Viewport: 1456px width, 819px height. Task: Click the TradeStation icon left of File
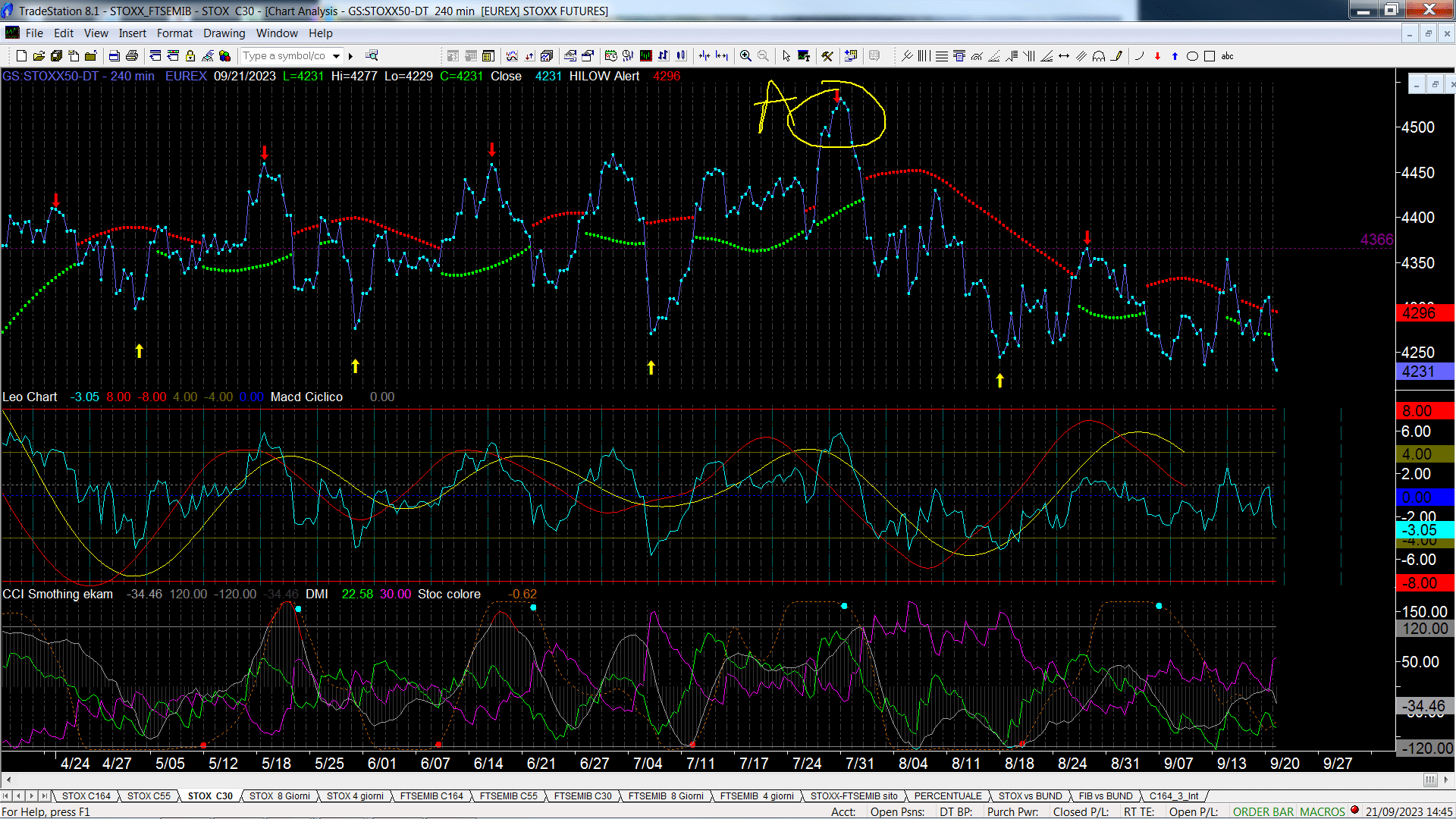(12, 33)
